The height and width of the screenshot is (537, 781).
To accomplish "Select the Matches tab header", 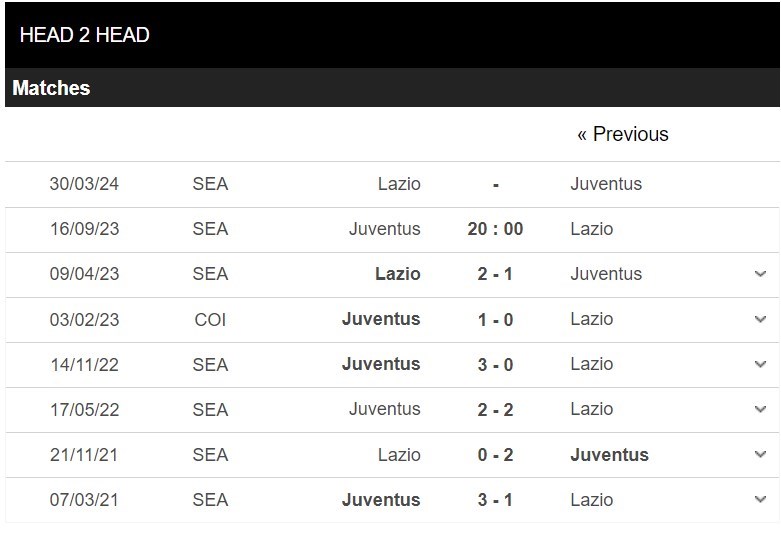I will (x=51, y=88).
